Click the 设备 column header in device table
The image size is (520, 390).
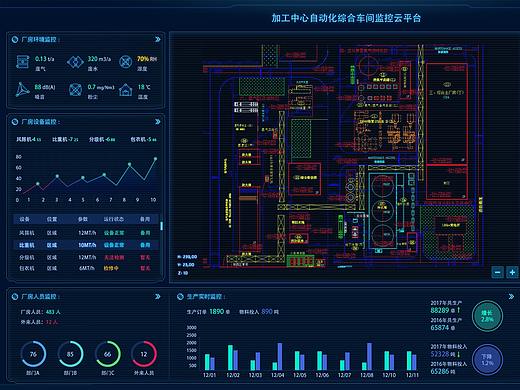pos(25,219)
